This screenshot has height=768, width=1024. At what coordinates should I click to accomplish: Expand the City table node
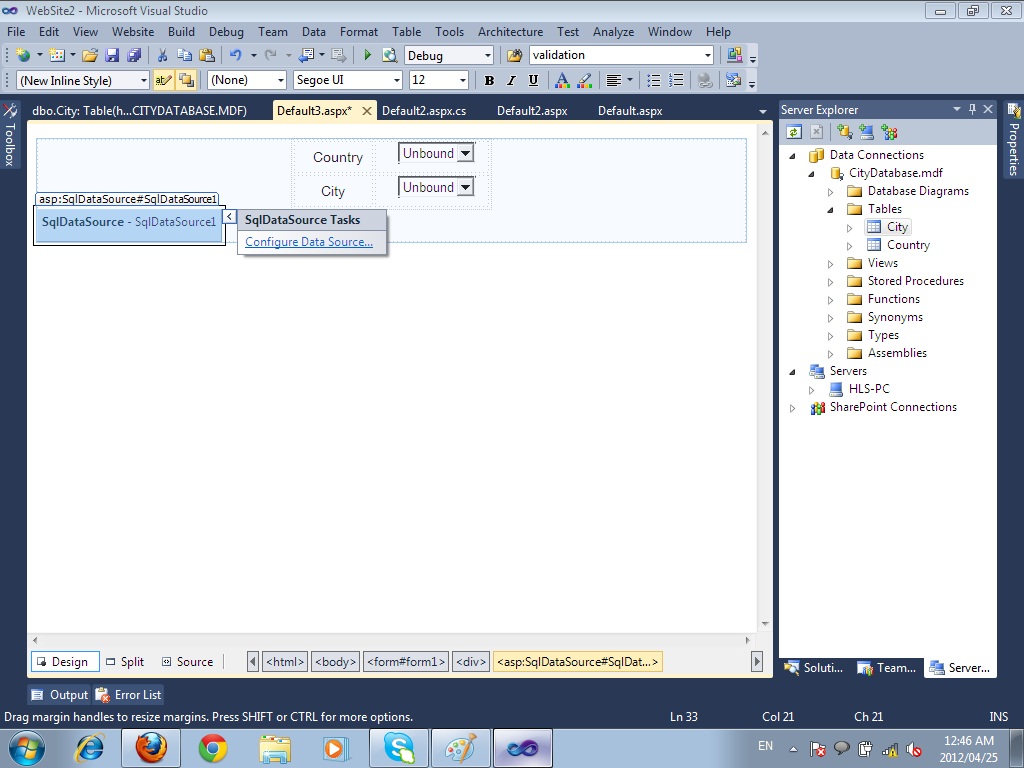[850, 228]
